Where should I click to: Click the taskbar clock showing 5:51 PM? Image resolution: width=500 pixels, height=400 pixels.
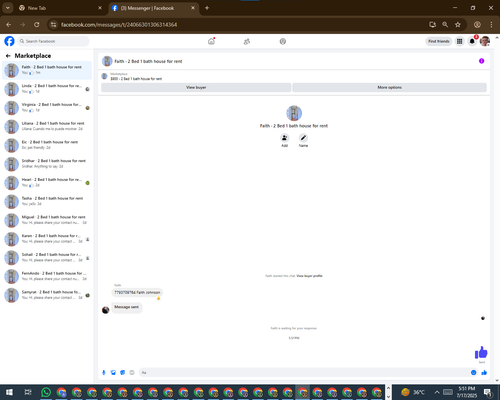click(x=466, y=392)
